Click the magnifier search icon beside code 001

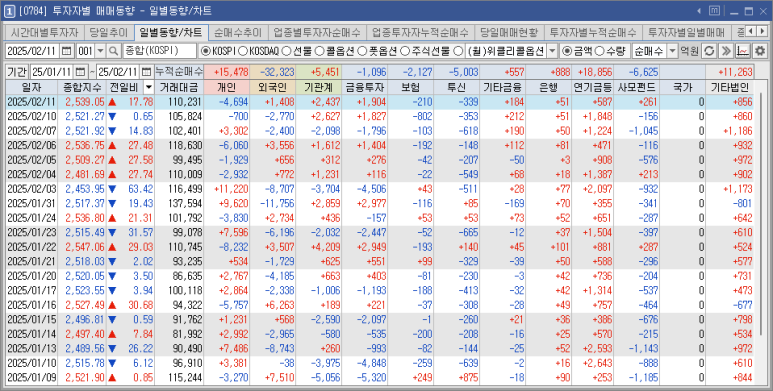coord(113,50)
